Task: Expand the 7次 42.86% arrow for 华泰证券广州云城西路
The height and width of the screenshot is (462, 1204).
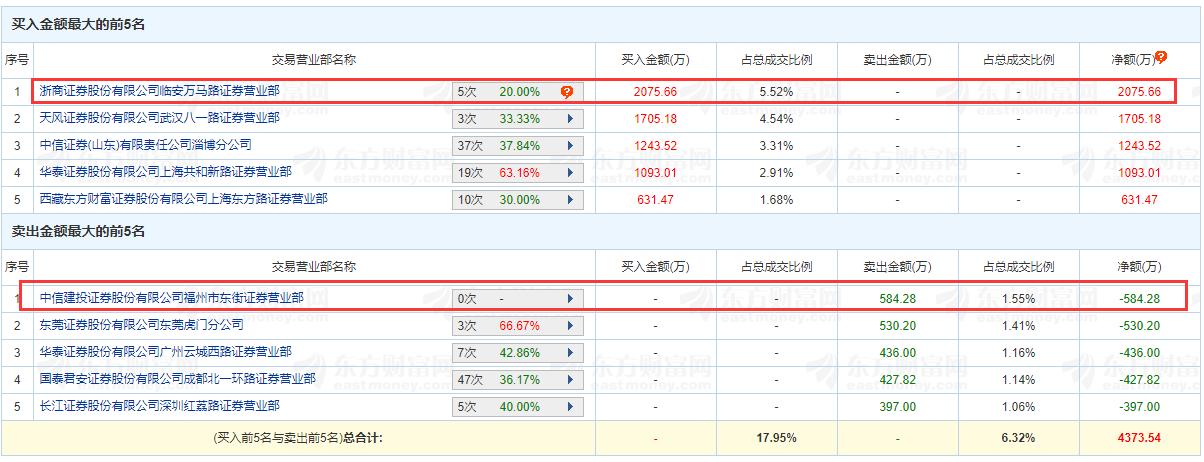Action: click(x=571, y=353)
